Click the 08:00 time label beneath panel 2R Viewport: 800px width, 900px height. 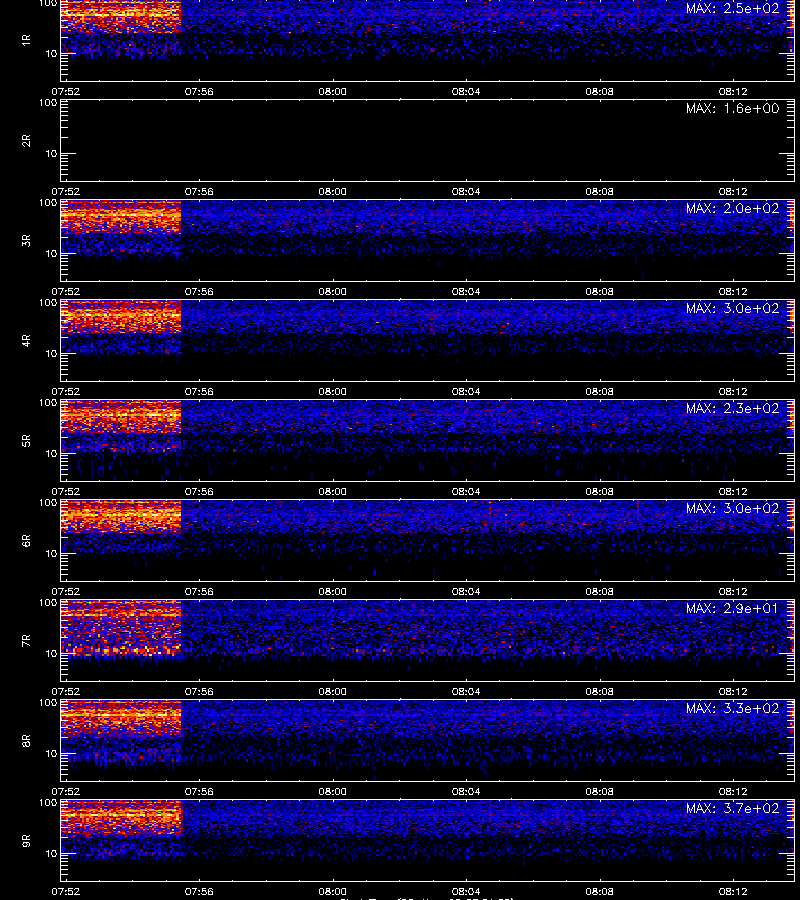pyautogui.click(x=332, y=192)
